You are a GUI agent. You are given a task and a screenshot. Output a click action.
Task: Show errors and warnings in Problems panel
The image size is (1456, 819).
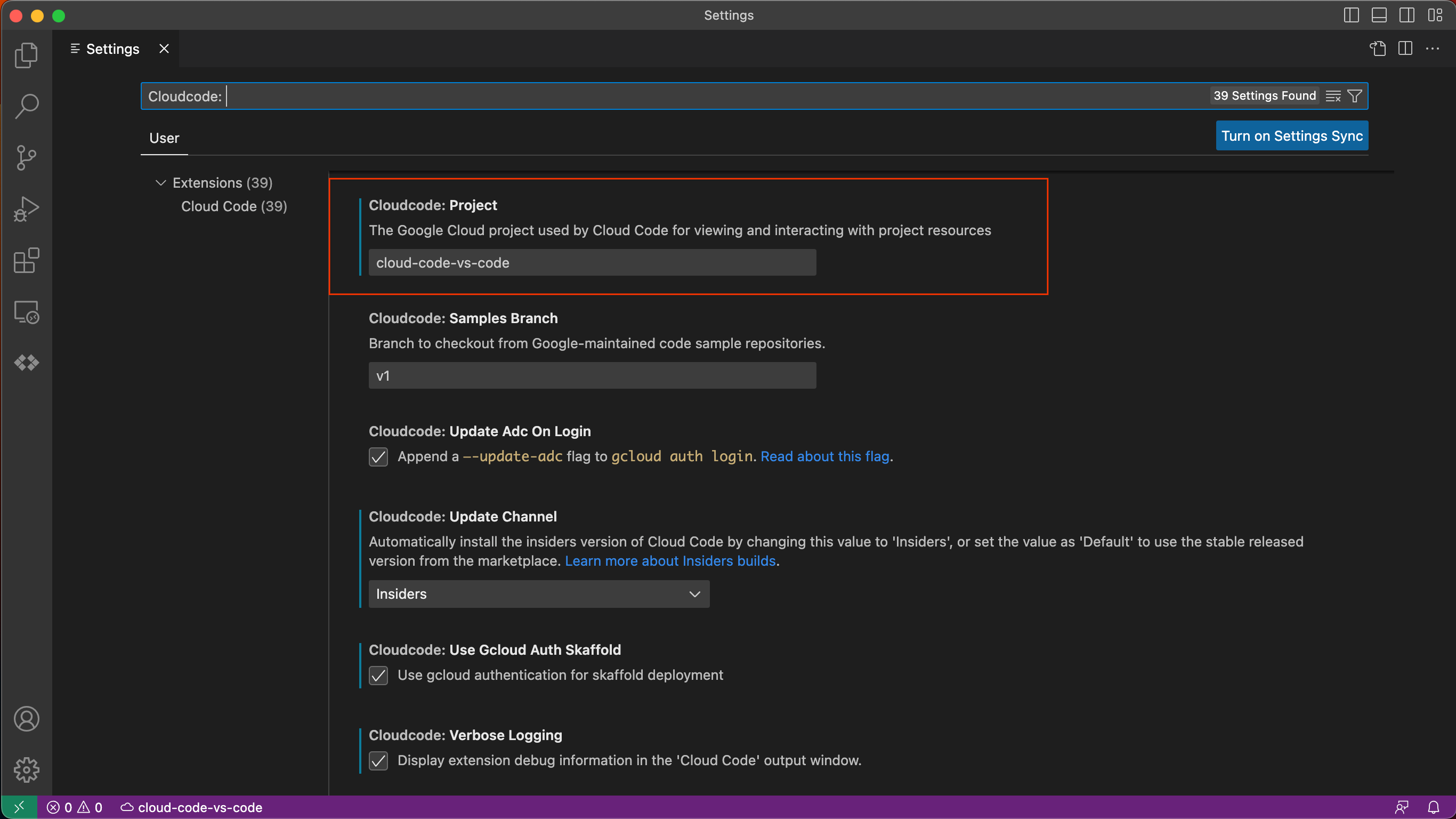click(x=75, y=807)
